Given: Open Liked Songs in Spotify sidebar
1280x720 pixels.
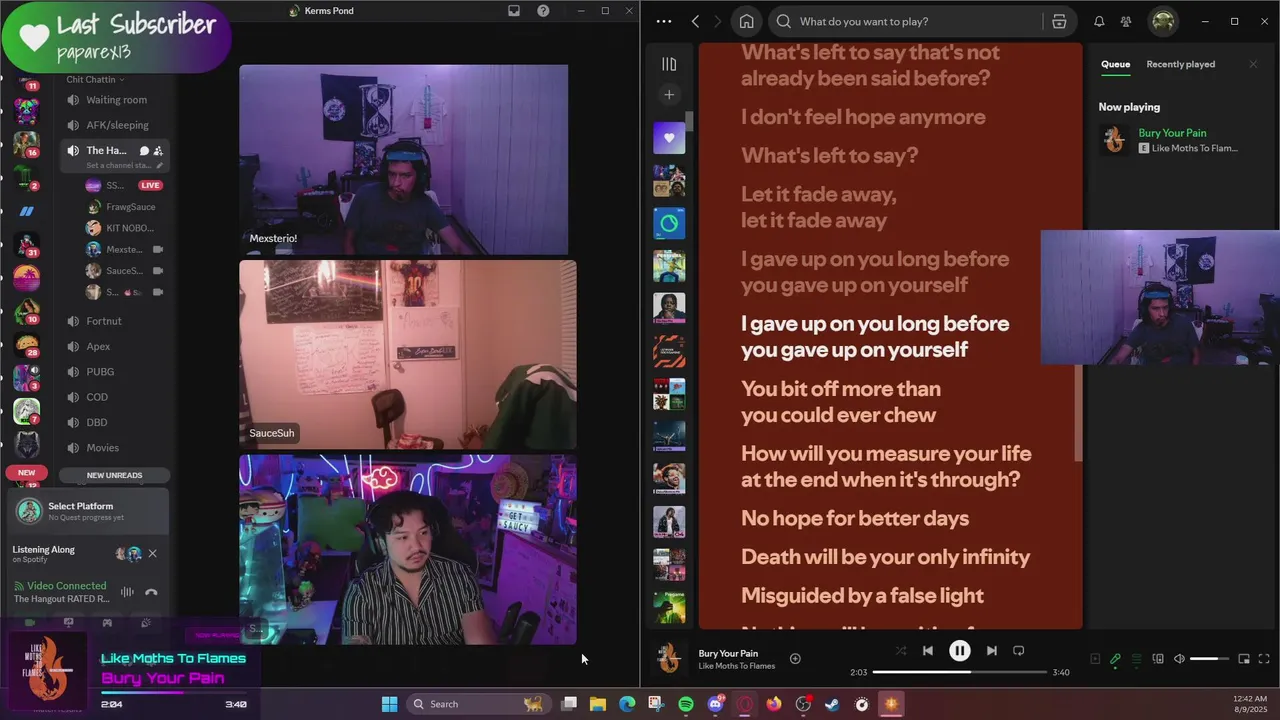Looking at the screenshot, I should click(669, 138).
